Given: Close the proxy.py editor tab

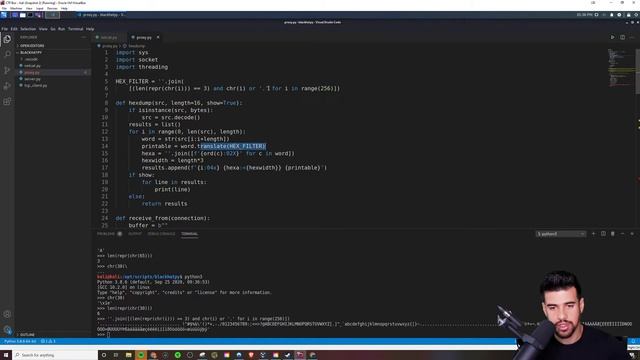Looking at the screenshot, I should coord(158,37).
